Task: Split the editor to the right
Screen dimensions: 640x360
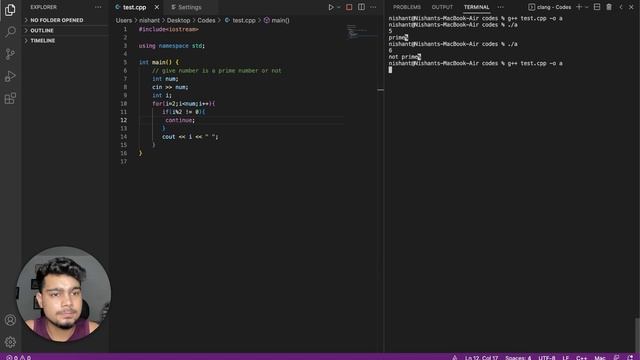Action: (361, 7)
